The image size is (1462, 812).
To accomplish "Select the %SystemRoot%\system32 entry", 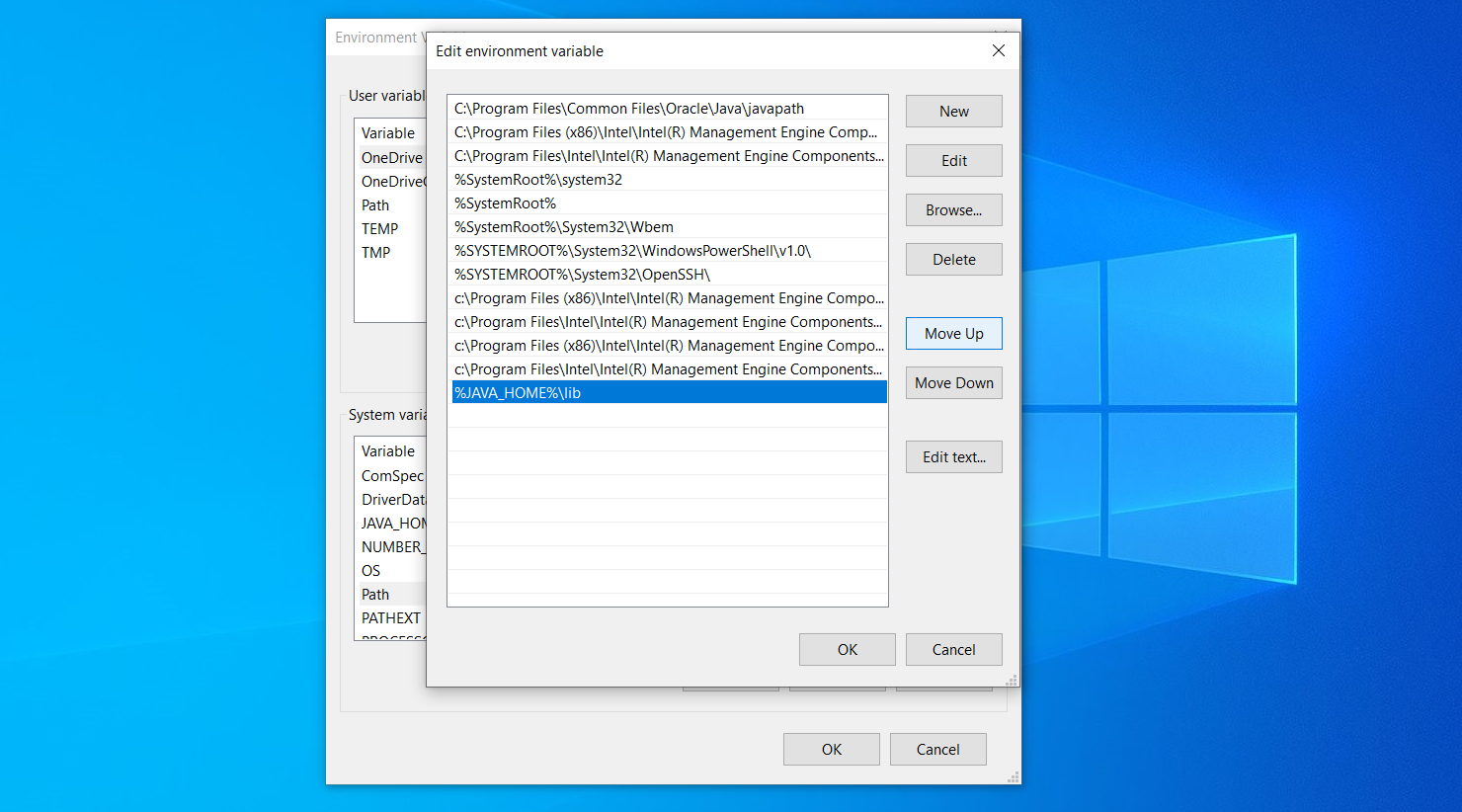I will [x=669, y=180].
